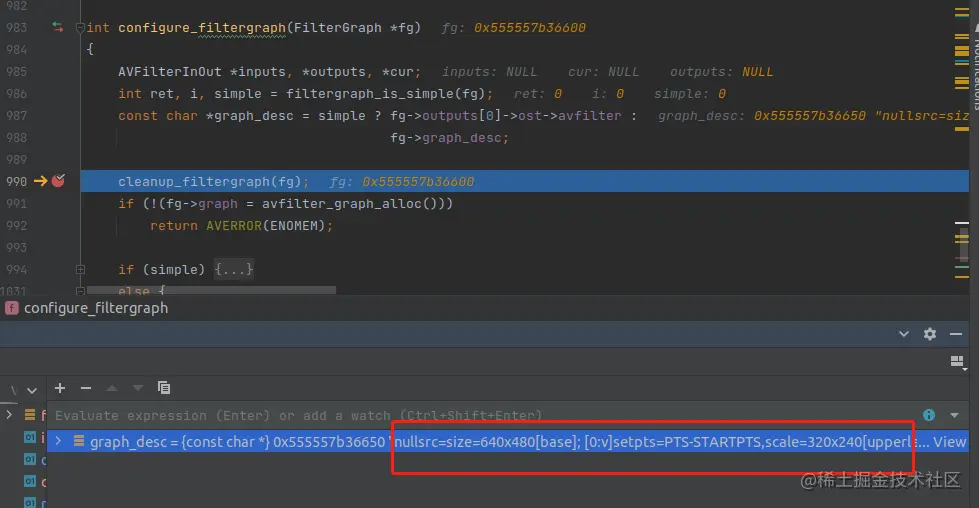Click the editor vertical scrollbar thumb
The image size is (979, 508).
963,246
